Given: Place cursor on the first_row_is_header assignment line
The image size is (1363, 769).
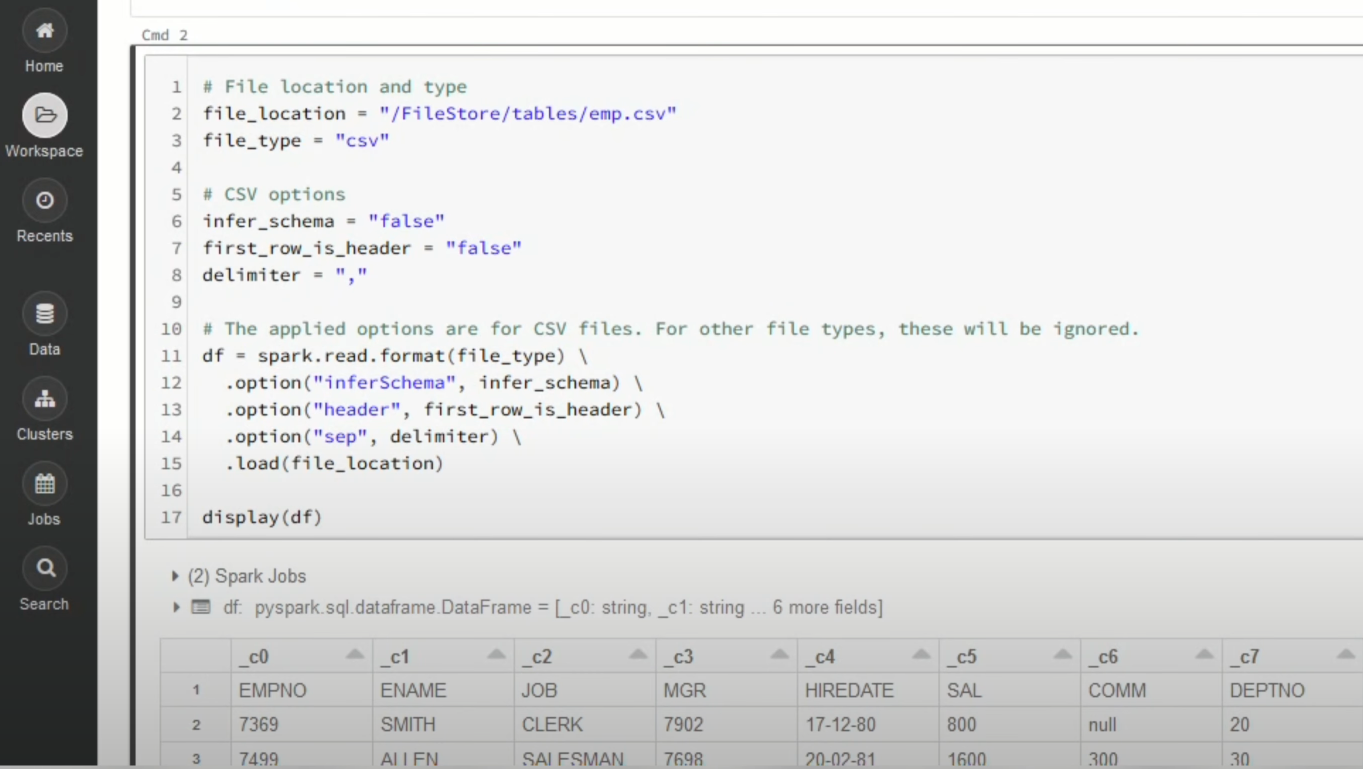Looking at the screenshot, I should click(362, 248).
